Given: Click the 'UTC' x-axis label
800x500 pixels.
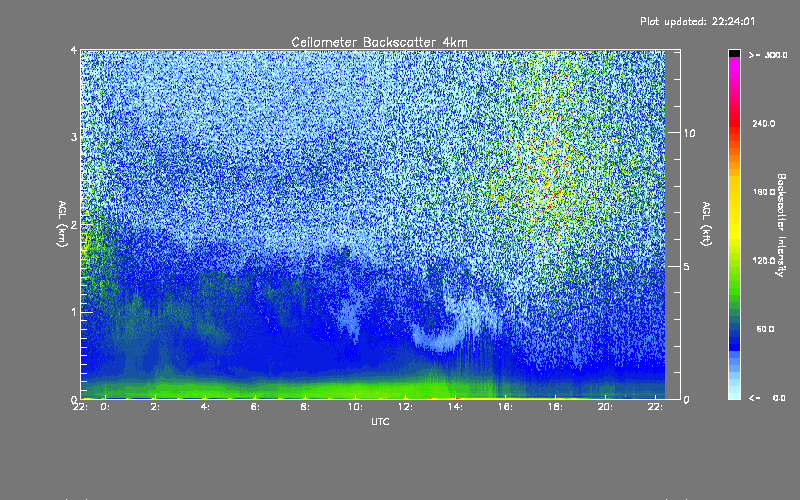Looking at the screenshot, I should 380,421.
